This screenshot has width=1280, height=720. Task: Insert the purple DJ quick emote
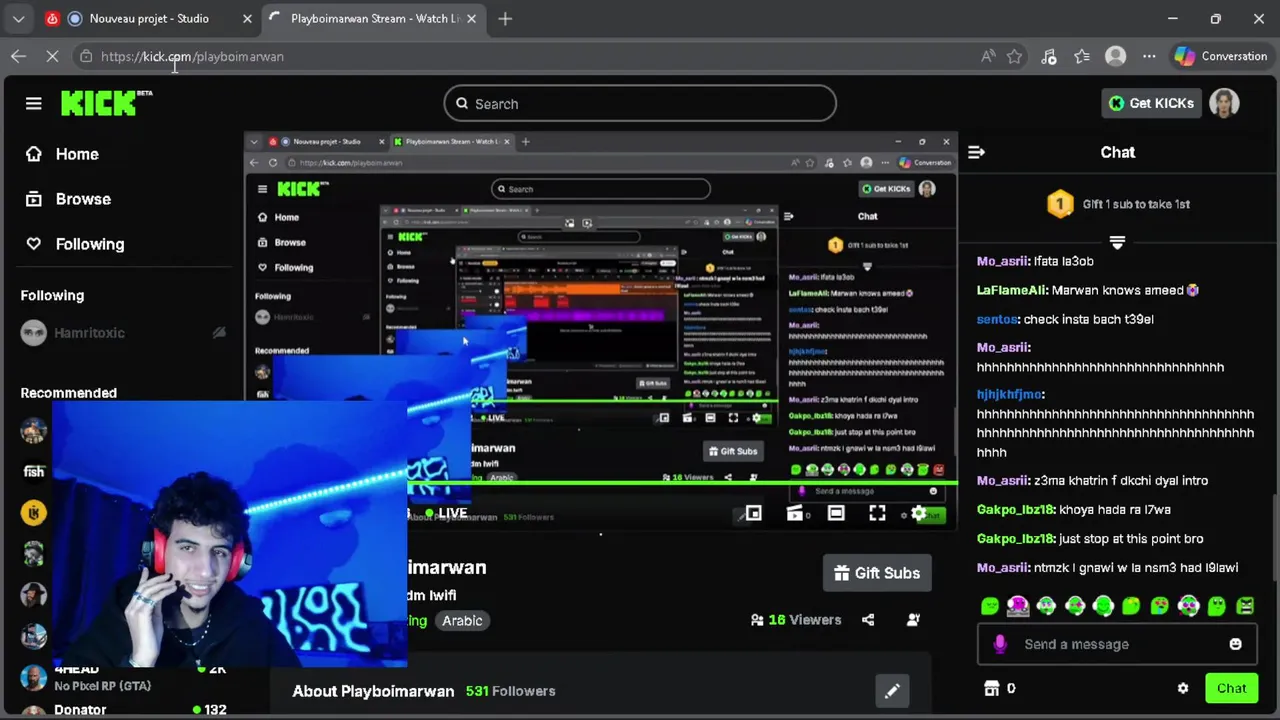[1018, 605]
